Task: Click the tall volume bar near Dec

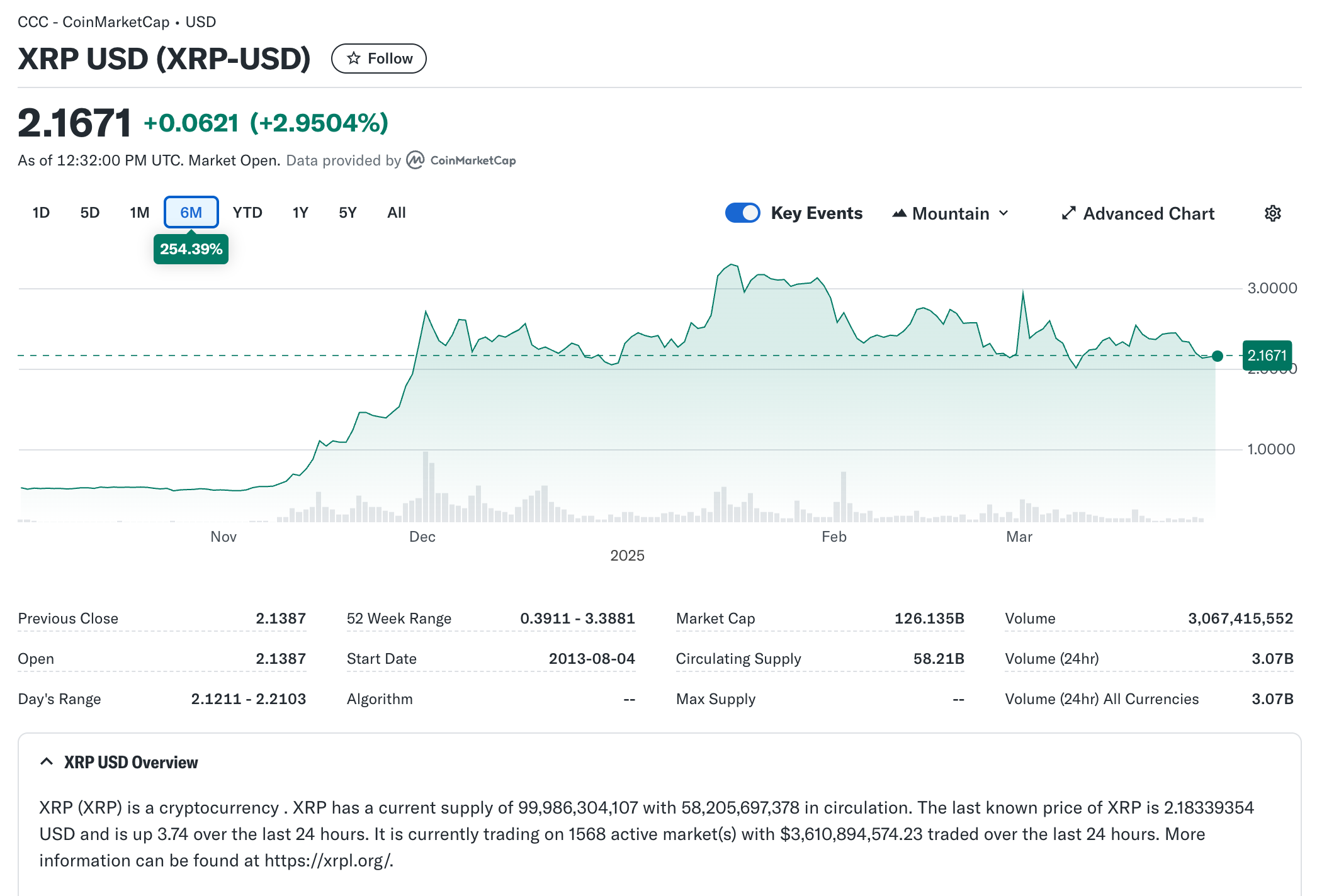Action: [x=426, y=488]
